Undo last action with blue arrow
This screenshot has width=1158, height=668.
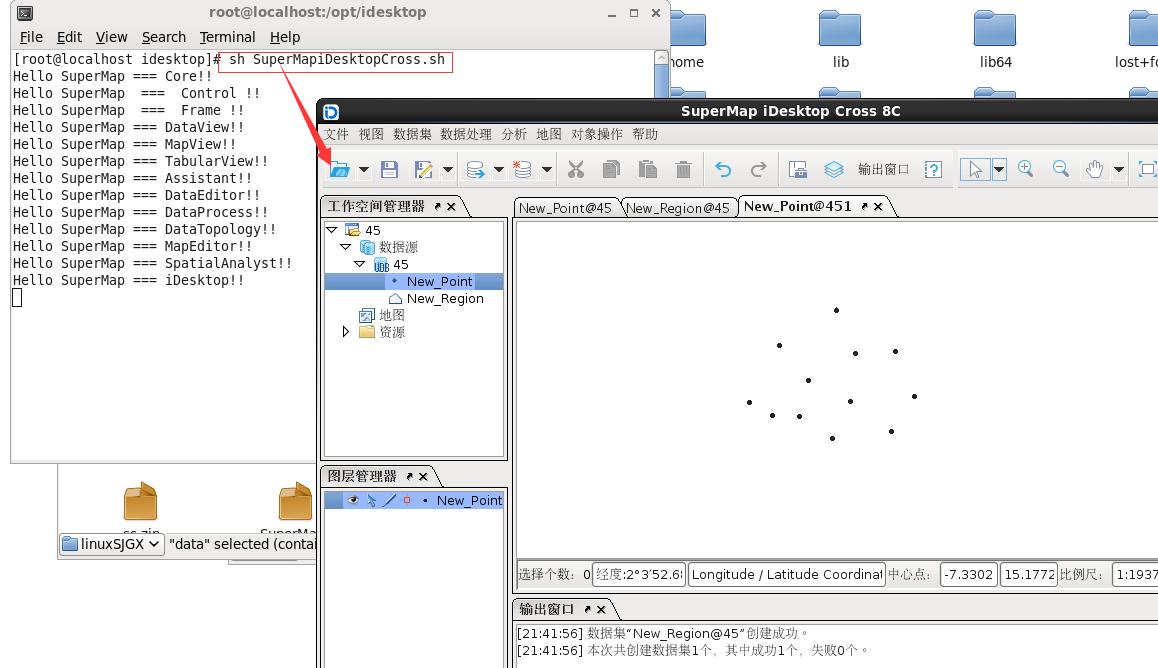click(723, 170)
